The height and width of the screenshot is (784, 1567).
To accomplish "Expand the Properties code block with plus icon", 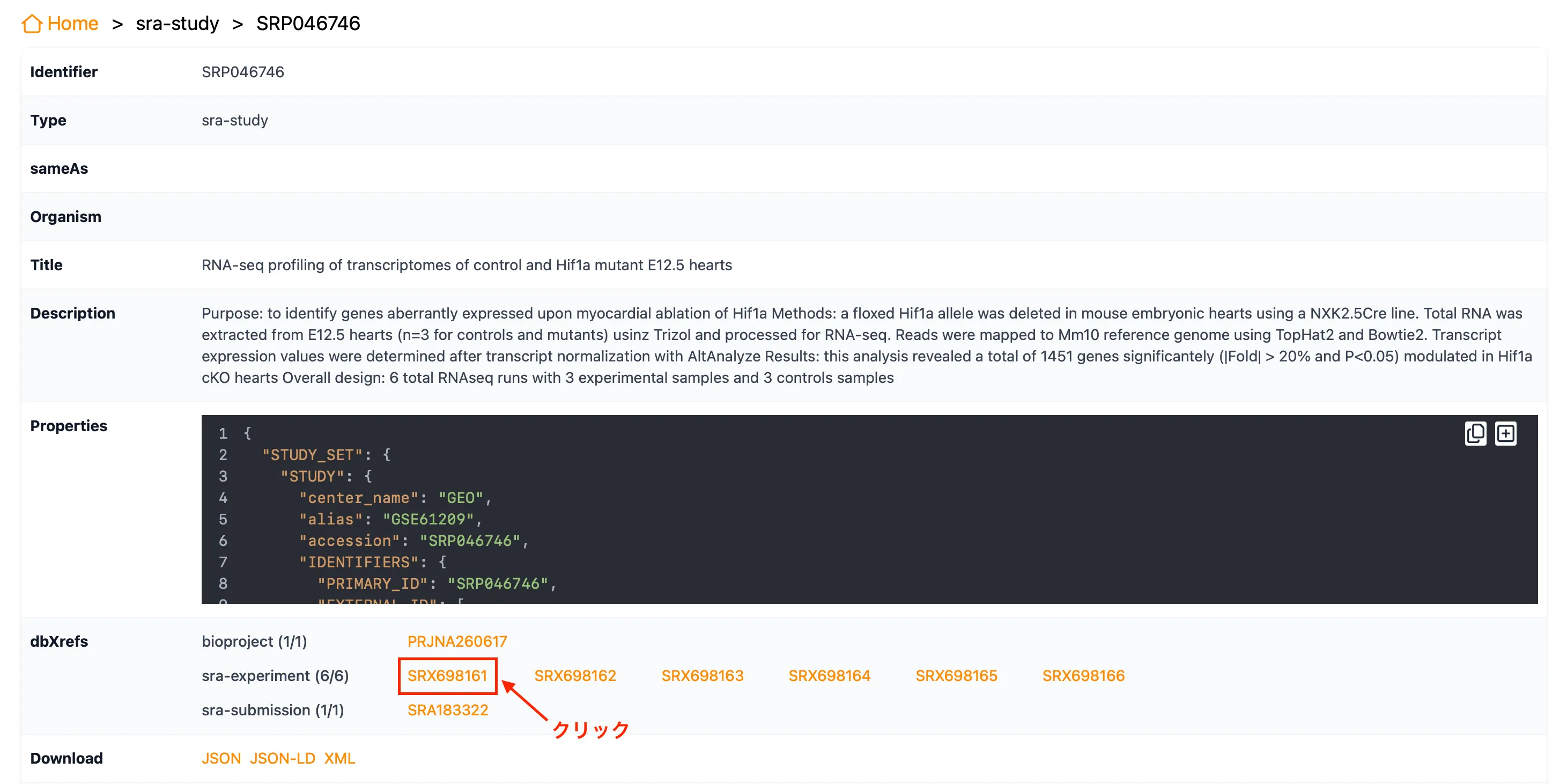I will click(1505, 434).
